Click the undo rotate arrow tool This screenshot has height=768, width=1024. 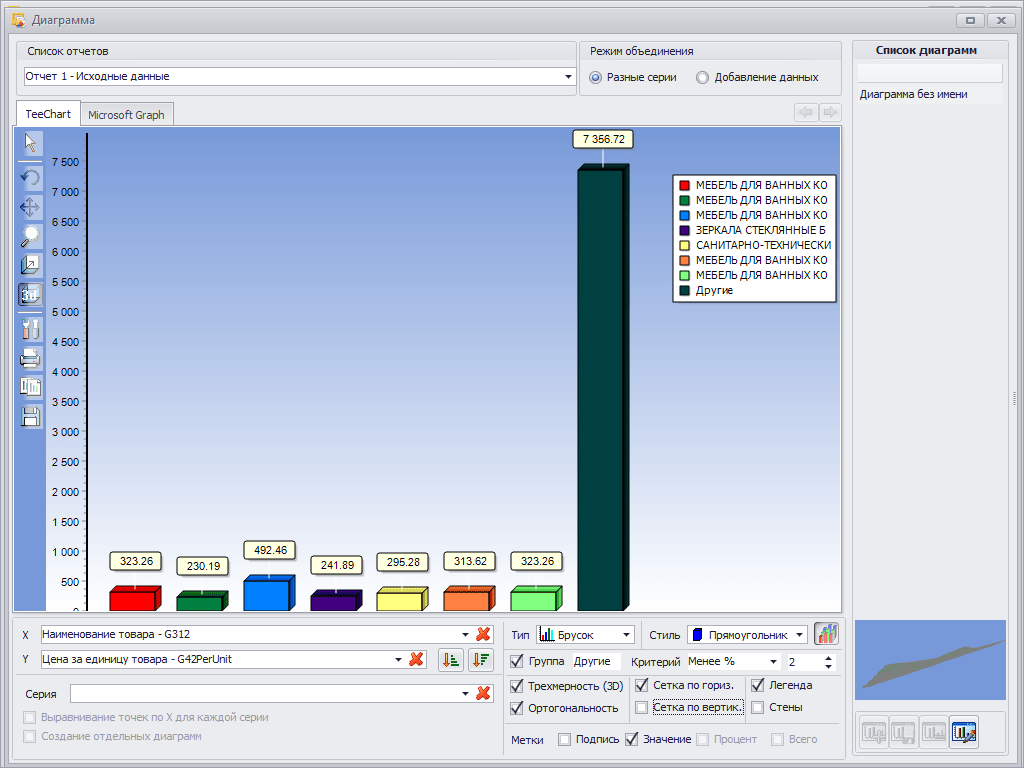coord(30,177)
